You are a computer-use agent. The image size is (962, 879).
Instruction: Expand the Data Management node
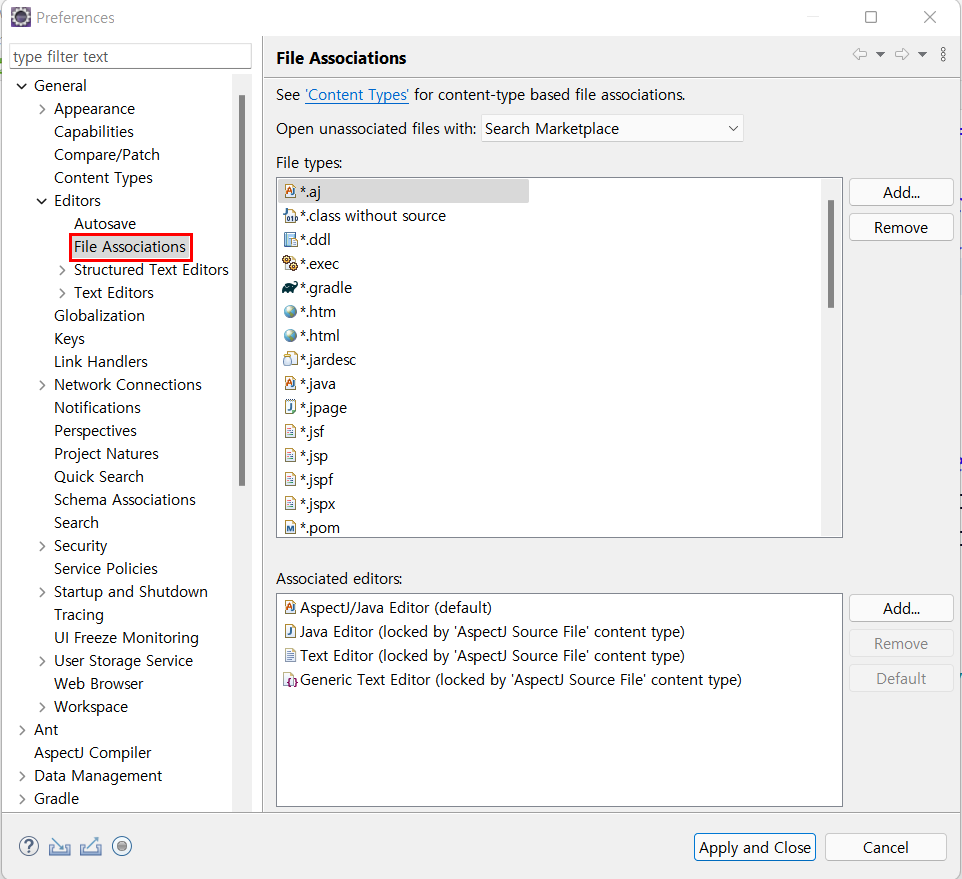point(21,776)
